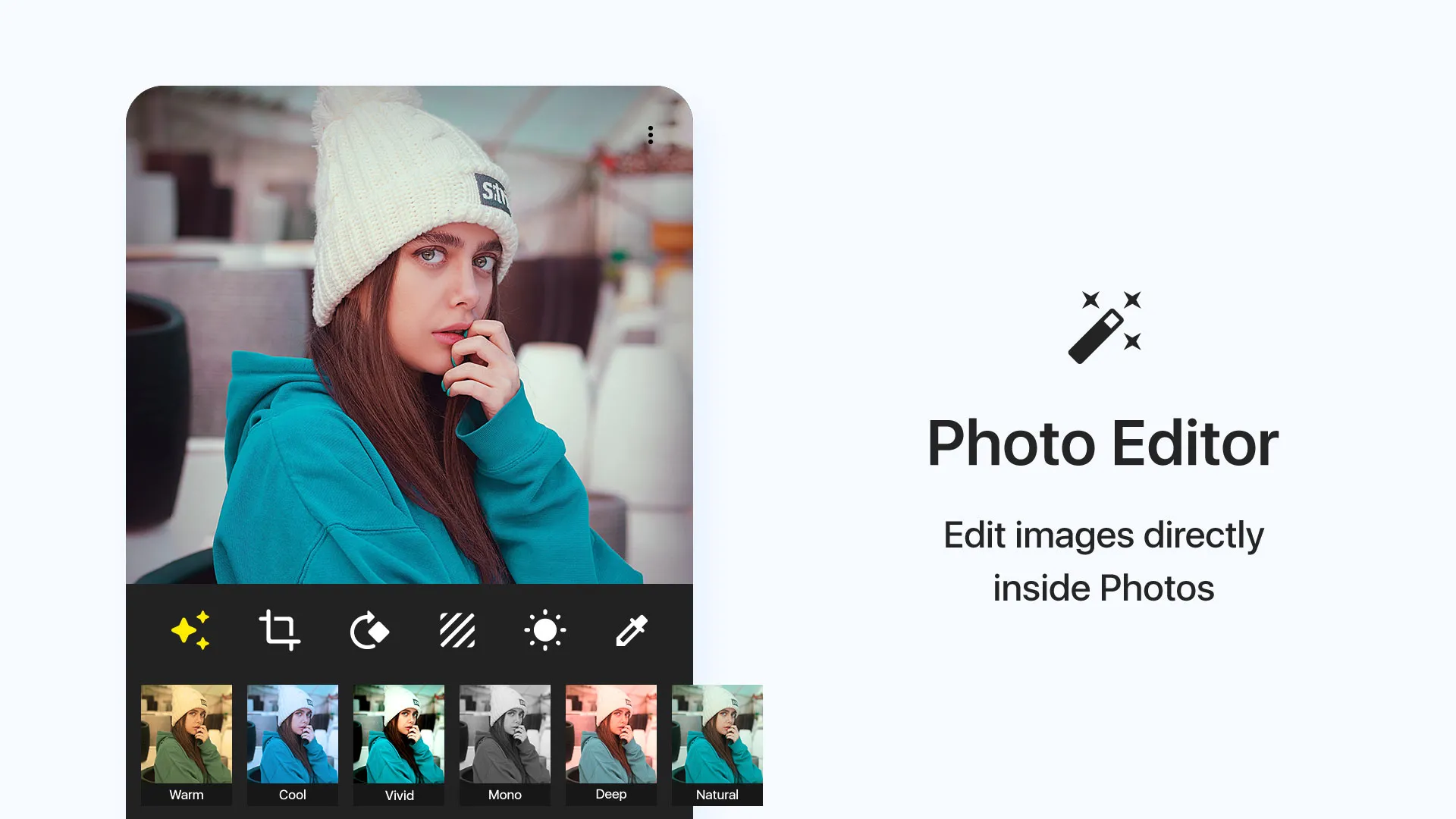Select the Crop tool
Screen dimensions: 1456x819
pyautogui.click(x=280, y=629)
